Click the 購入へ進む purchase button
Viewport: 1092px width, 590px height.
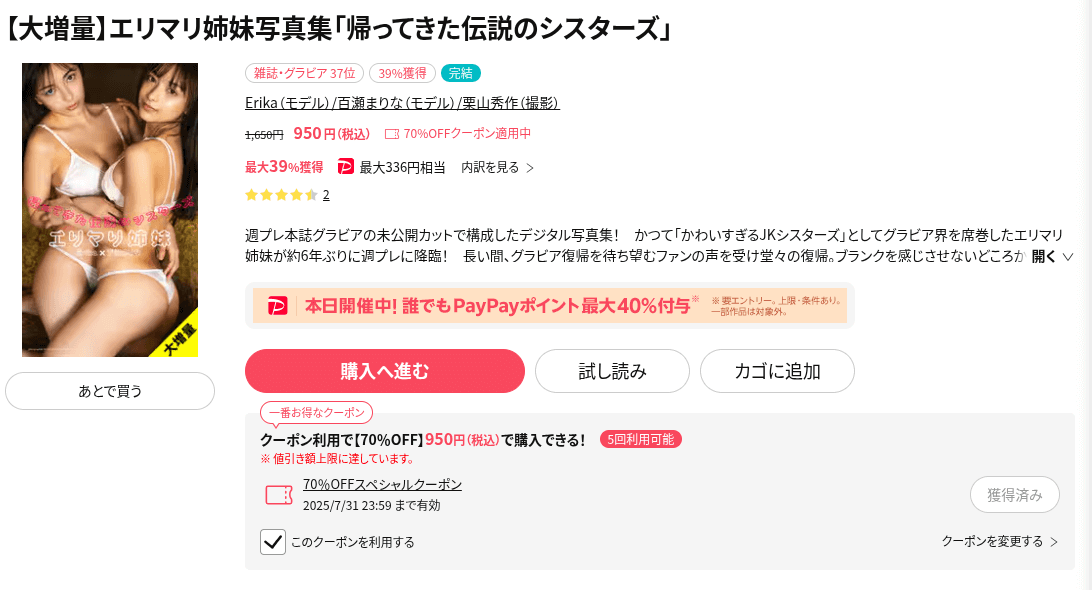pyautogui.click(x=384, y=371)
